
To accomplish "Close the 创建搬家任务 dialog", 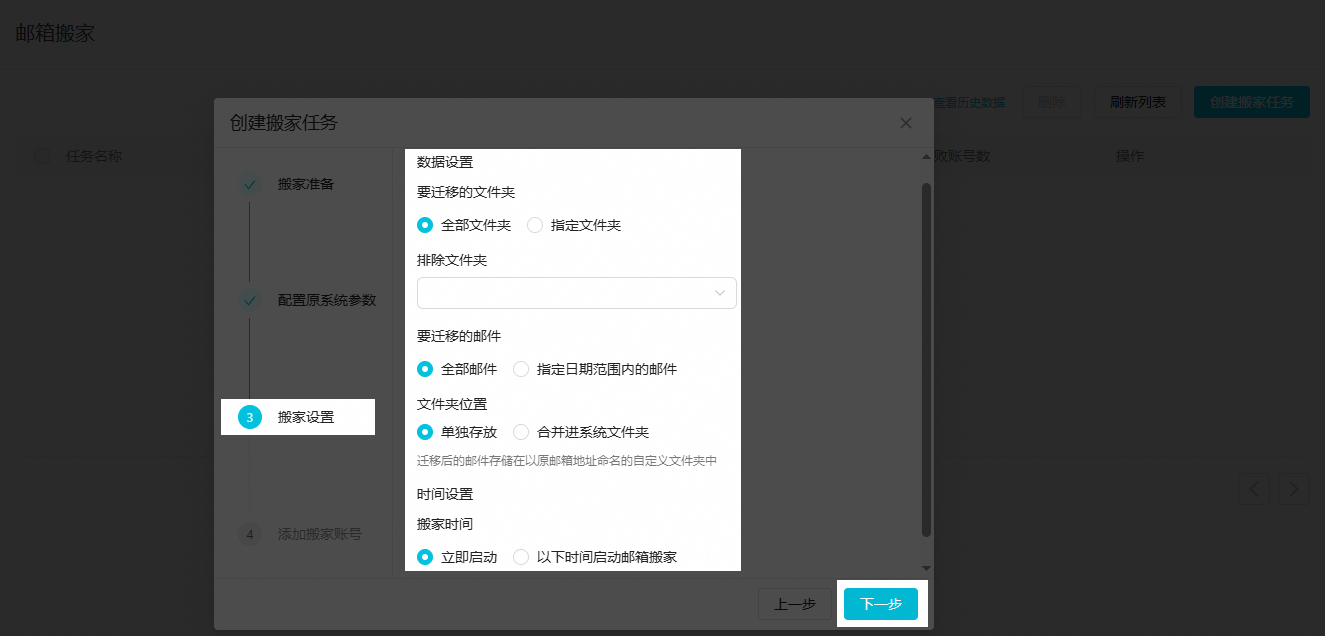I will [905, 123].
